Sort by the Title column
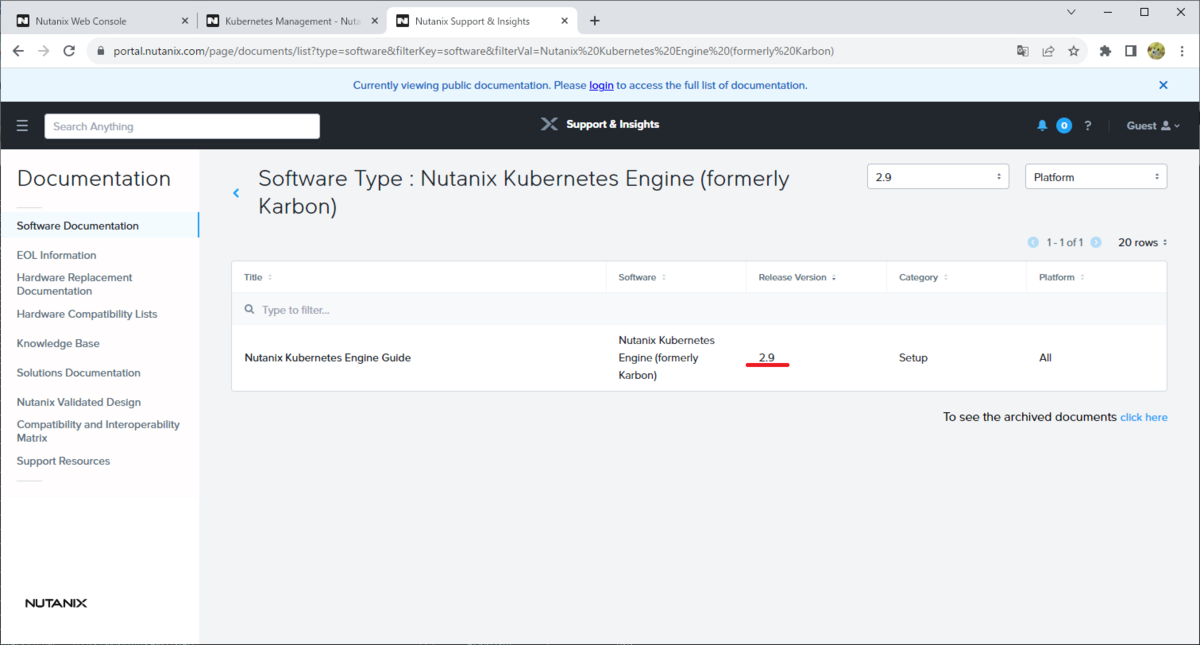The height and width of the screenshot is (645, 1200). [x=258, y=277]
